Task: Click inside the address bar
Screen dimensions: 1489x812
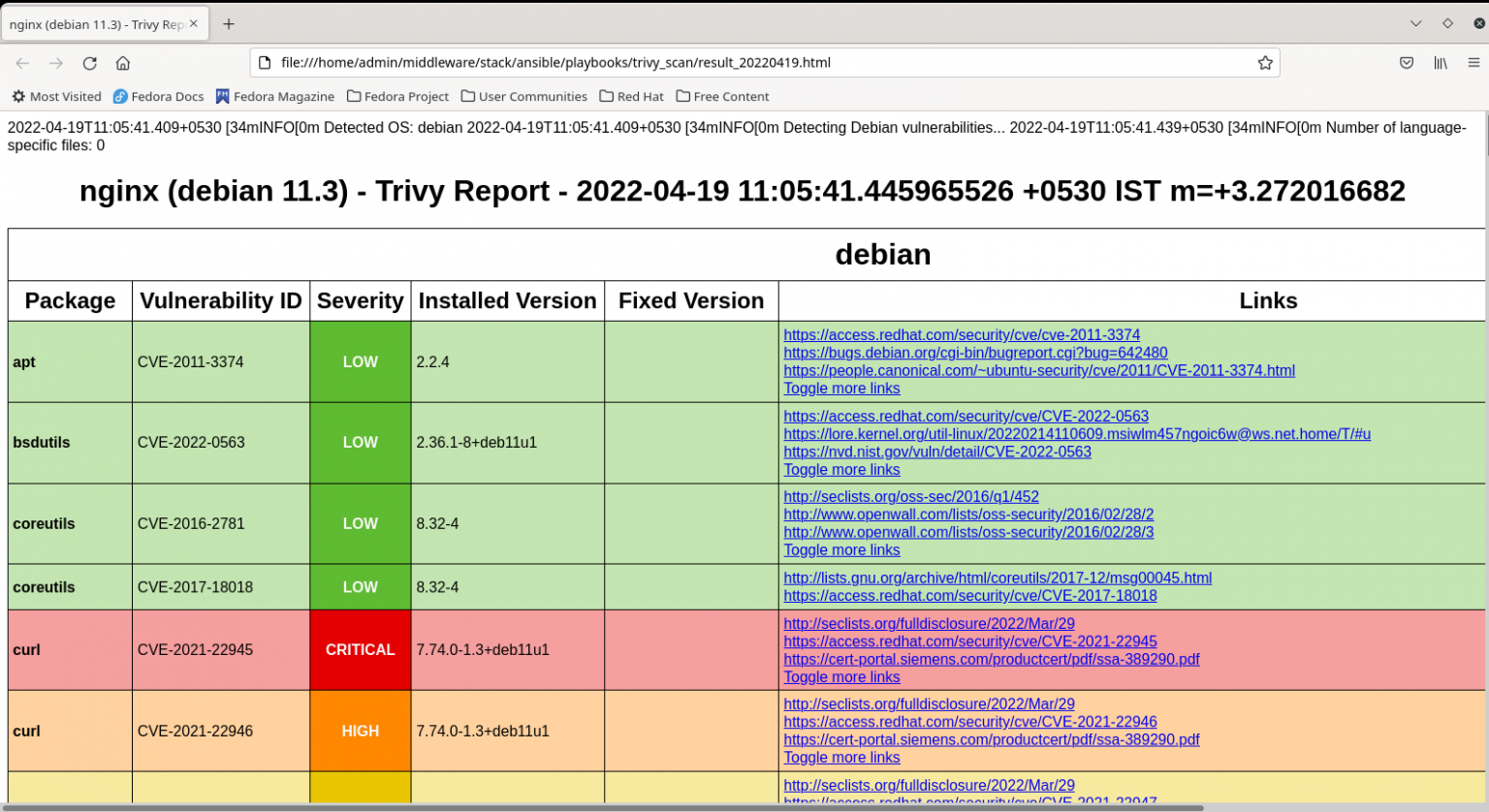Action: (679, 62)
